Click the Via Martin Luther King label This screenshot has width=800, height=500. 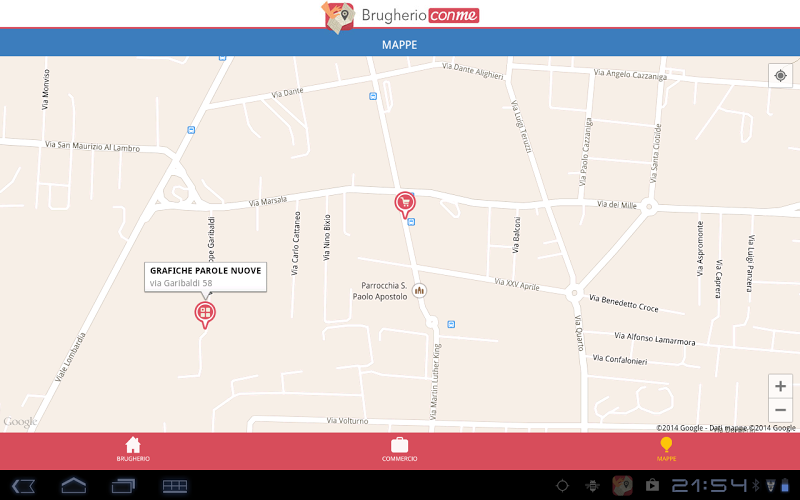[x=435, y=382]
